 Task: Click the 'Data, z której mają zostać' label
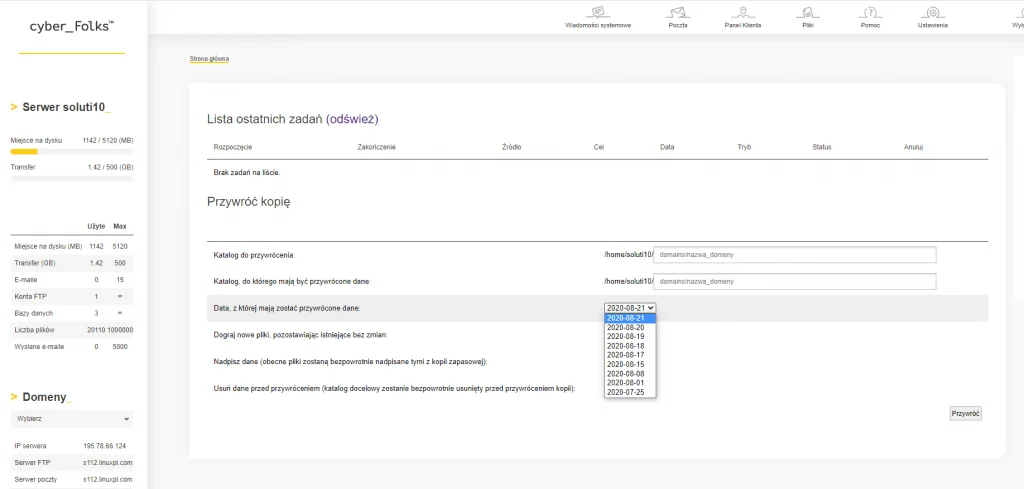(x=287, y=308)
